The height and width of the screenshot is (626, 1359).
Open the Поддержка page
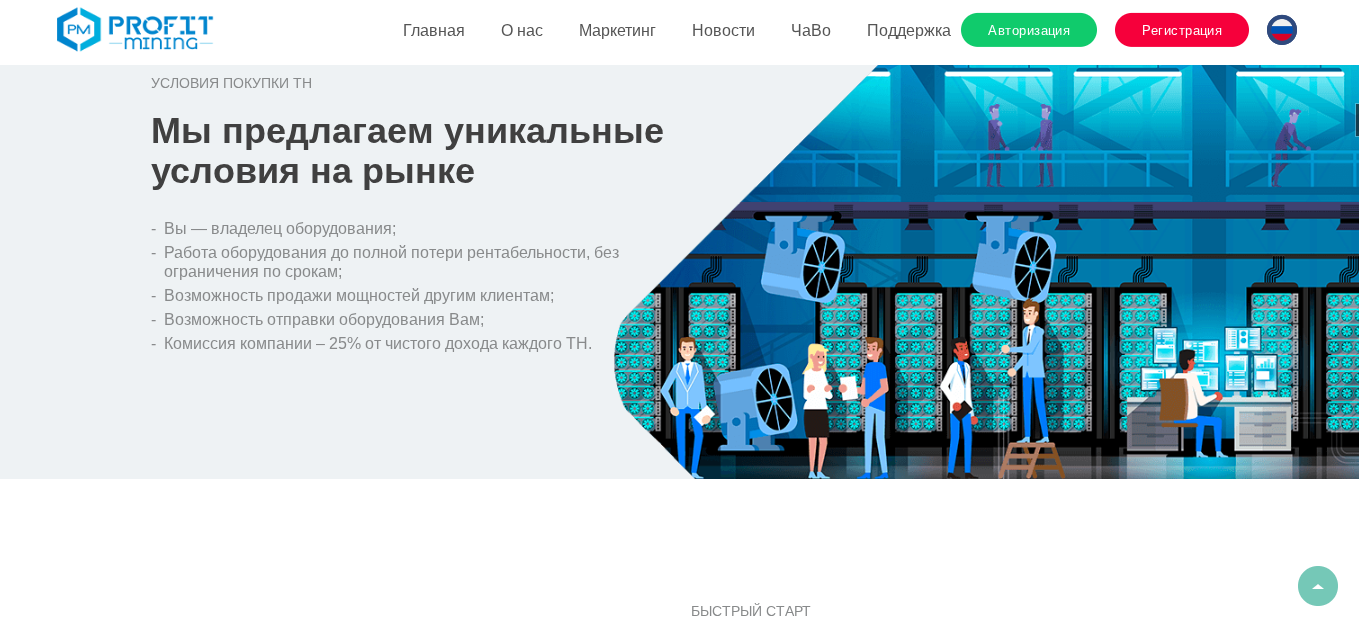(908, 30)
